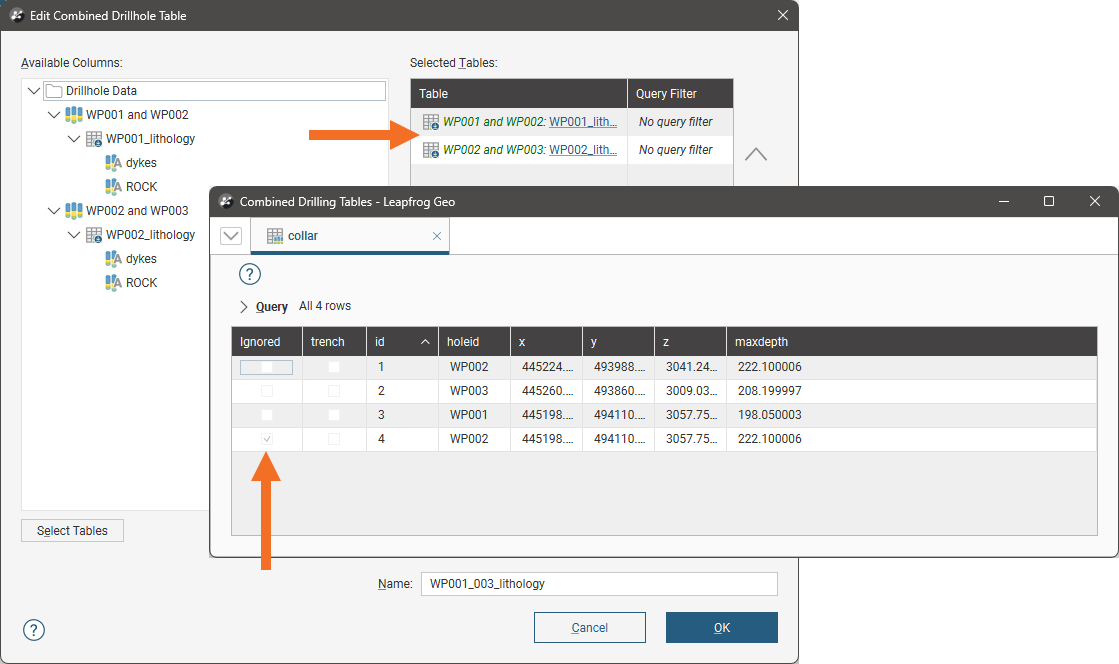Switch to the collar tab

click(303, 236)
